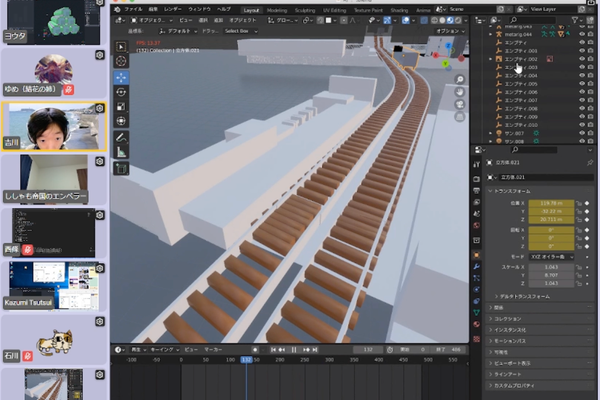The image size is (600, 400).
Task: Select the Measure tool
Action: (121, 152)
